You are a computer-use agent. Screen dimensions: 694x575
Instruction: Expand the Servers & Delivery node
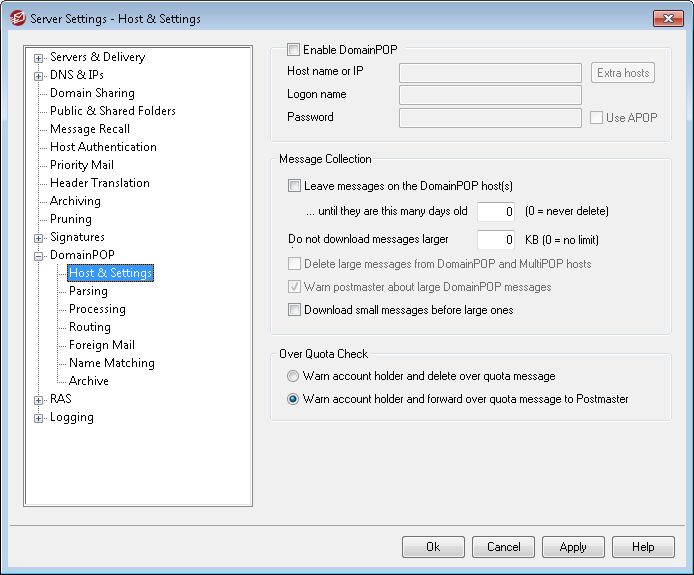(x=39, y=58)
